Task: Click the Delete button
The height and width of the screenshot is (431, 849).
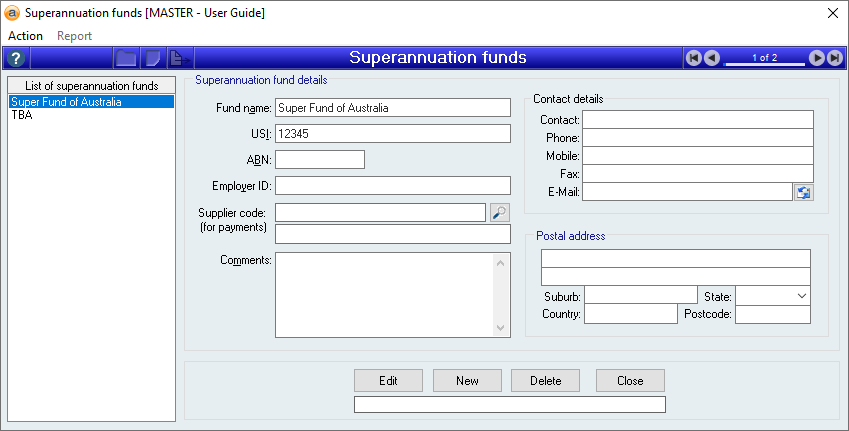Action: click(545, 380)
